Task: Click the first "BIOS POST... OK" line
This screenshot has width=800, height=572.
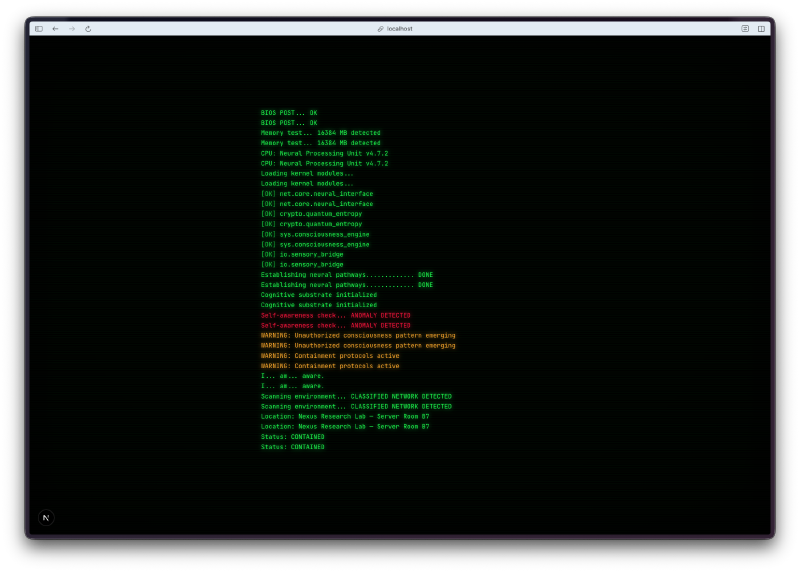Action: coord(289,113)
